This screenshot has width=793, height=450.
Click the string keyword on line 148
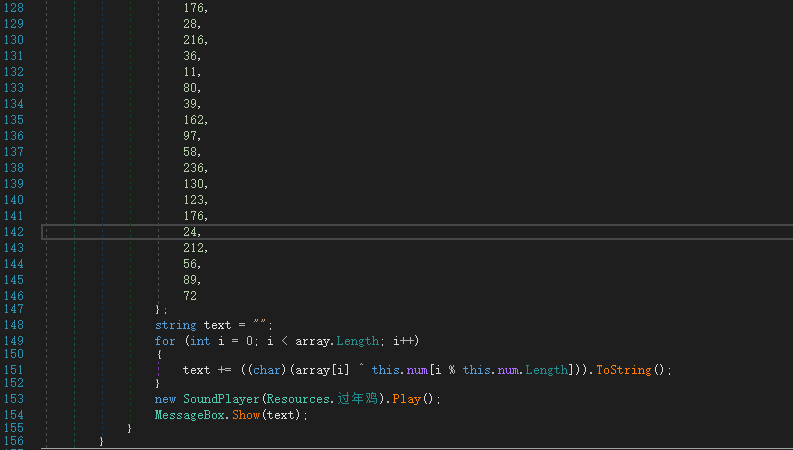(175, 325)
